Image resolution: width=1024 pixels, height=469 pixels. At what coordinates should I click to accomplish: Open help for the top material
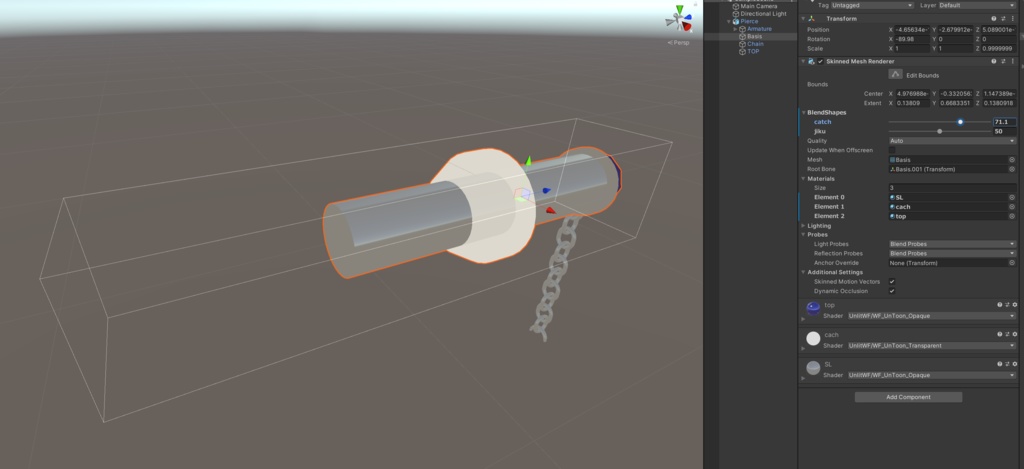[1000, 305]
